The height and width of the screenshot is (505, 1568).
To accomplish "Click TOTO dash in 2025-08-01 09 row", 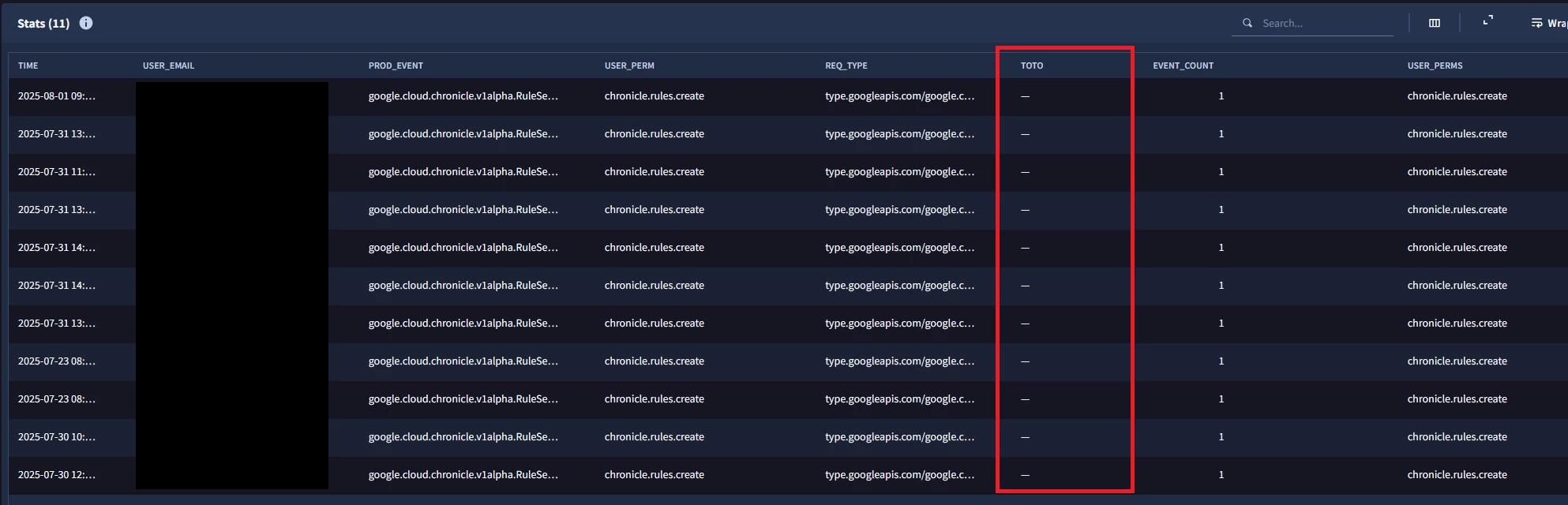I will 1026,96.
